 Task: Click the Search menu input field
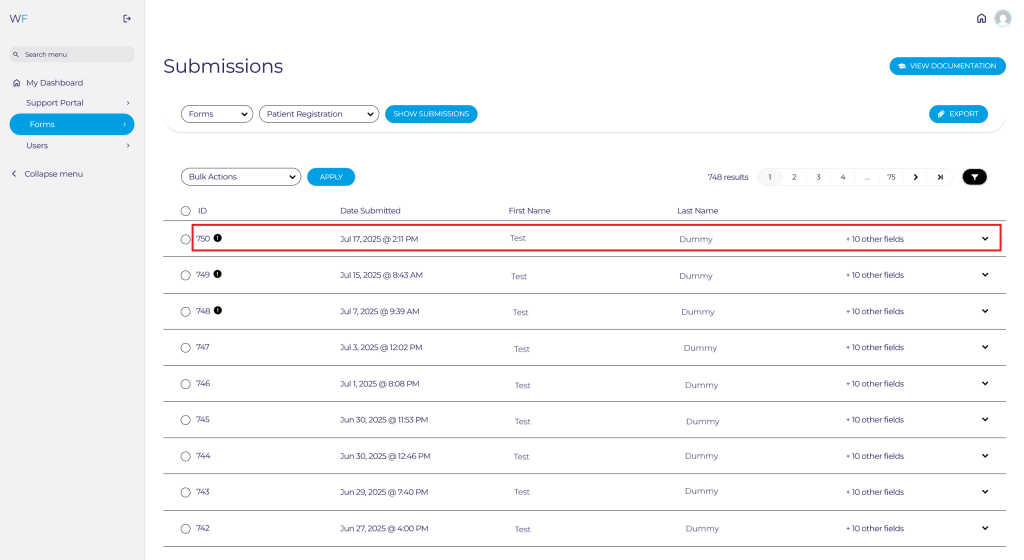point(72,55)
